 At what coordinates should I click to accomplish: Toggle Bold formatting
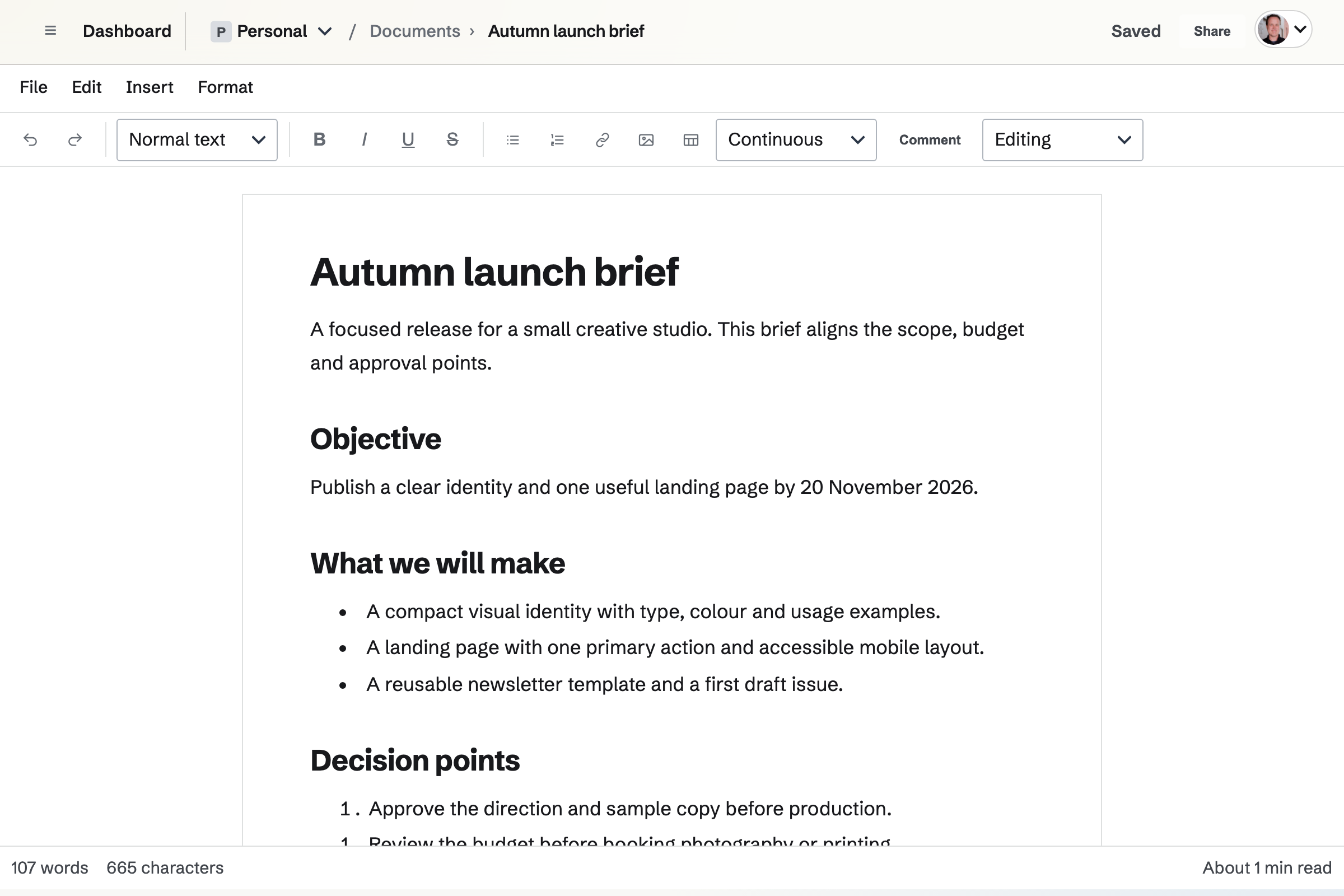319,140
